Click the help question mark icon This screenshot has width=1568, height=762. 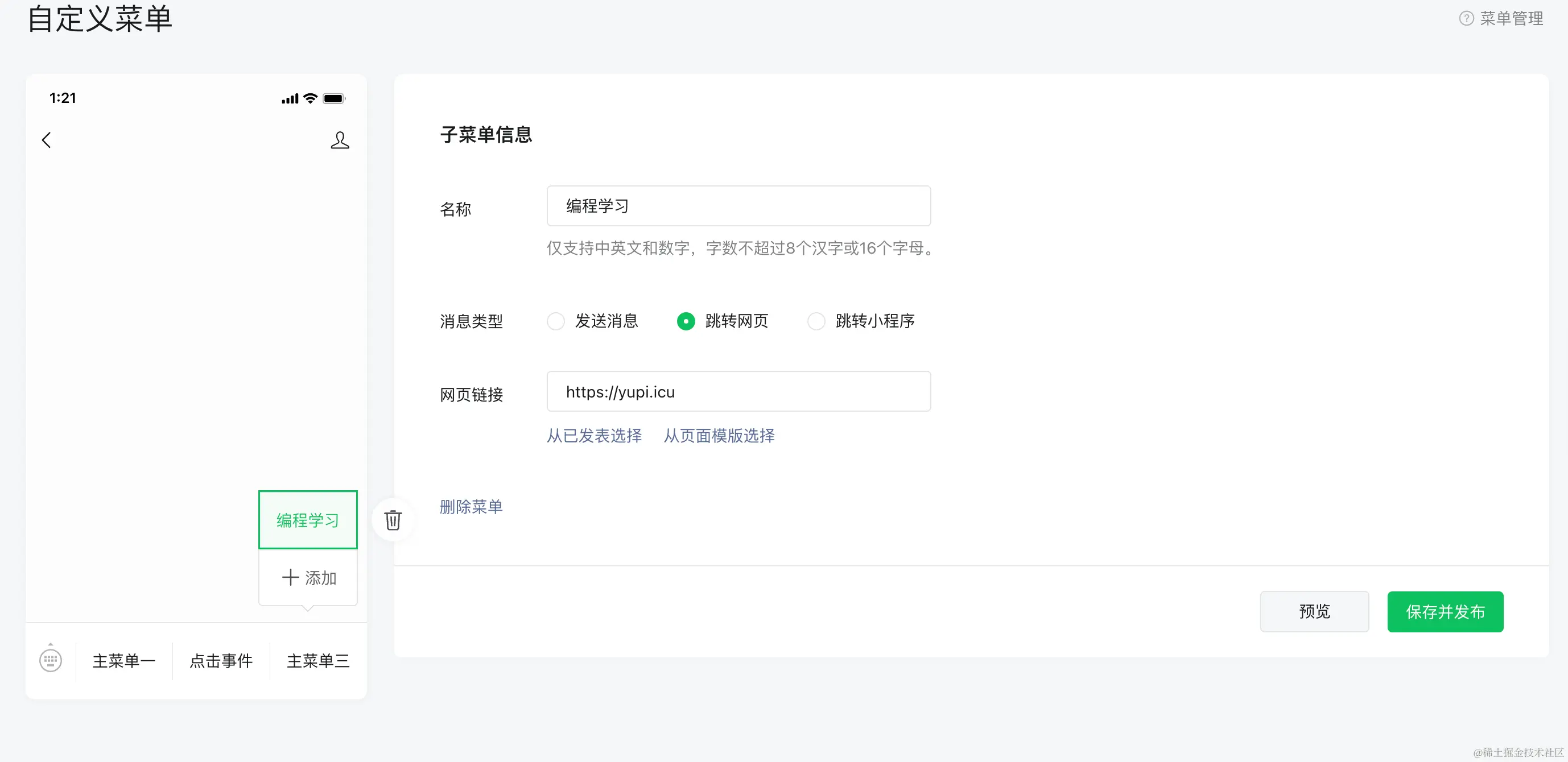pos(1466,18)
